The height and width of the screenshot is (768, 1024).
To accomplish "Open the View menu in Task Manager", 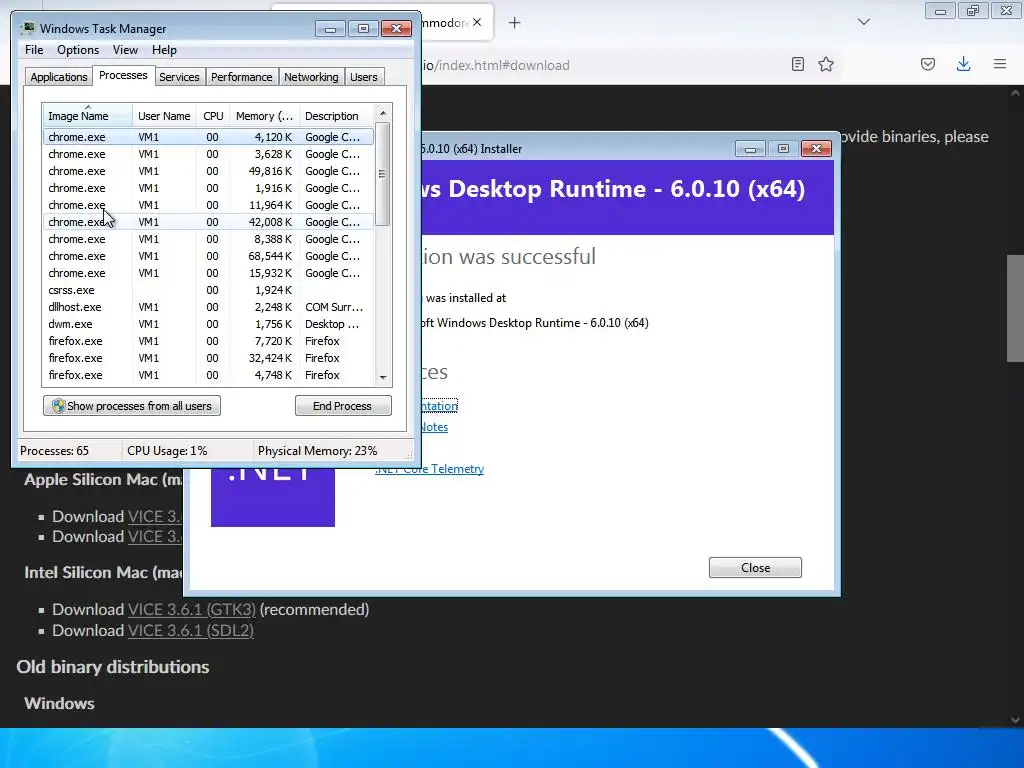I will pyautogui.click(x=125, y=50).
